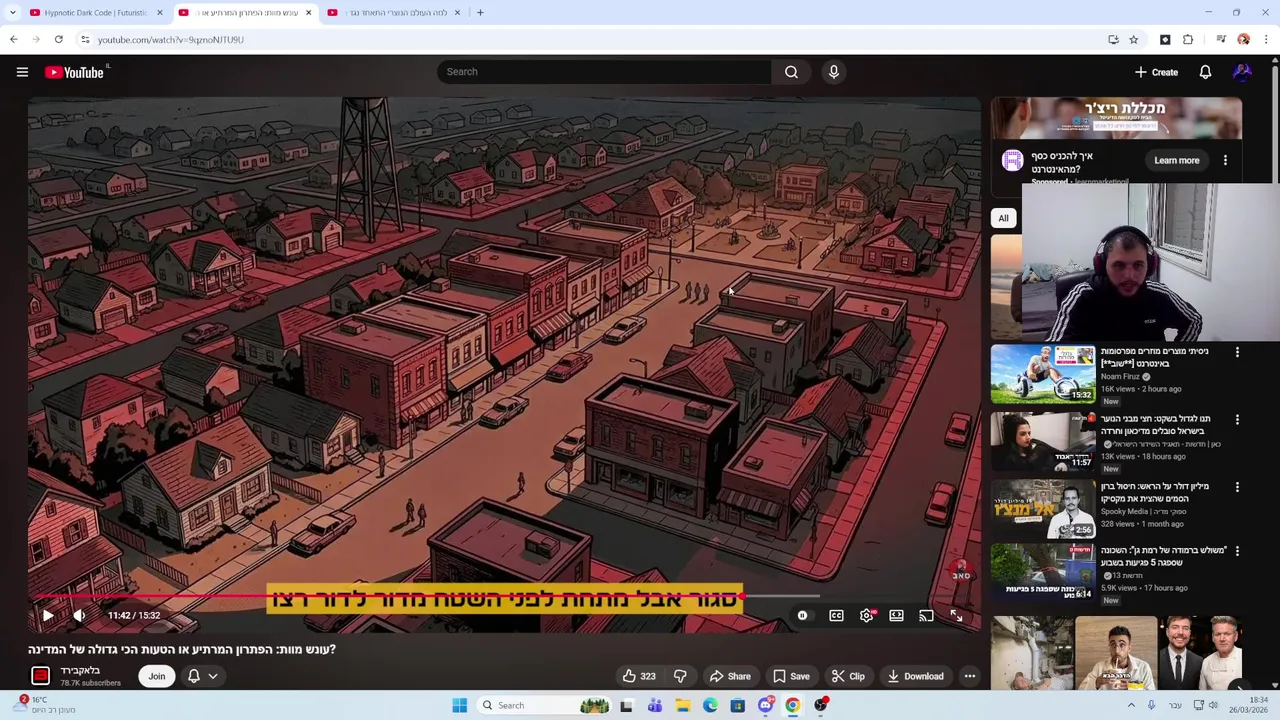
Task: Switch the player to theater mode
Action: point(896,616)
